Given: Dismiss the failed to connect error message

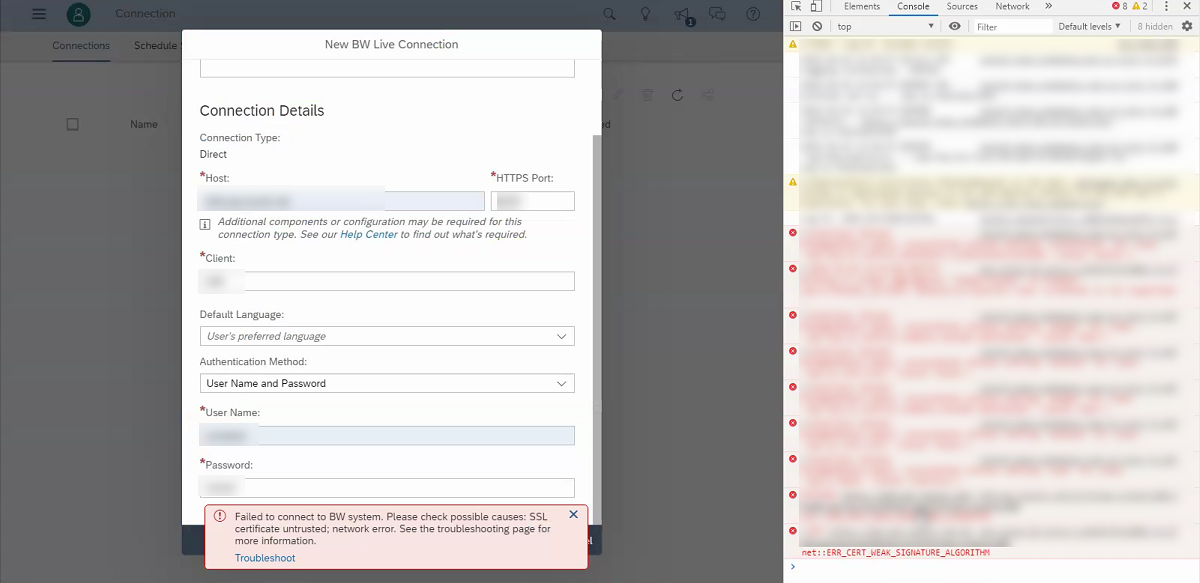Looking at the screenshot, I should tap(573, 514).
